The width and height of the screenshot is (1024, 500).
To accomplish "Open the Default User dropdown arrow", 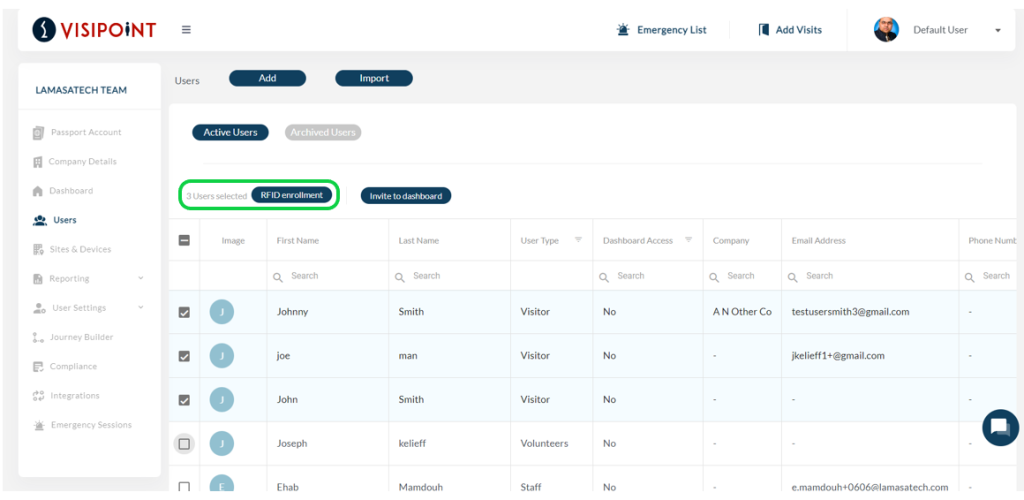I will click(x=998, y=30).
